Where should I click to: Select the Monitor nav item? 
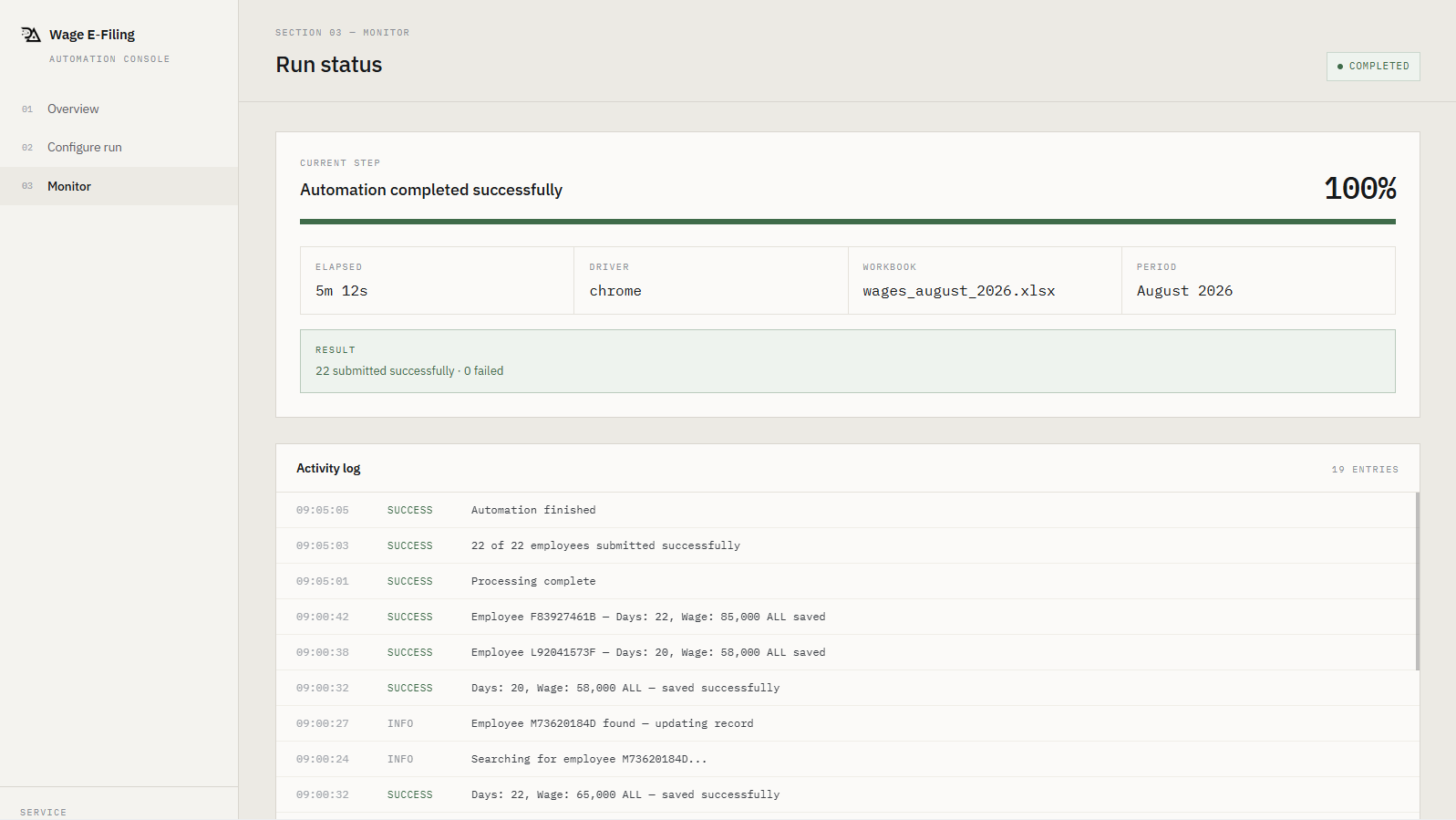pyautogui.click(x=119, y=186)
